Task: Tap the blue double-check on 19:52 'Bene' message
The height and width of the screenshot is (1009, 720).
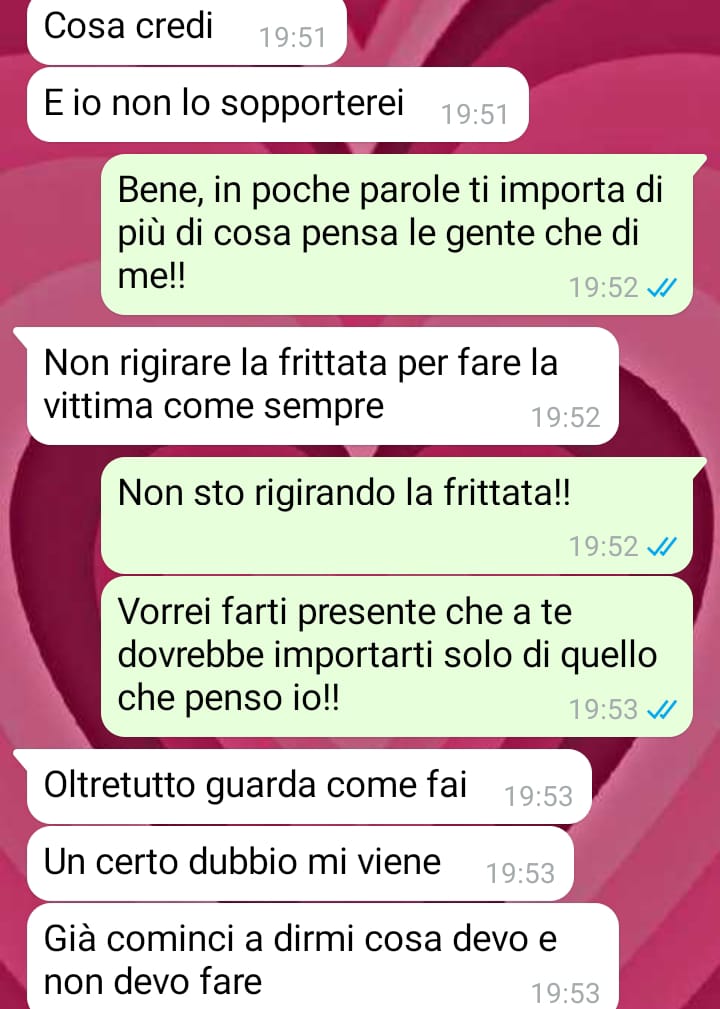Action: tap(661, 288)
